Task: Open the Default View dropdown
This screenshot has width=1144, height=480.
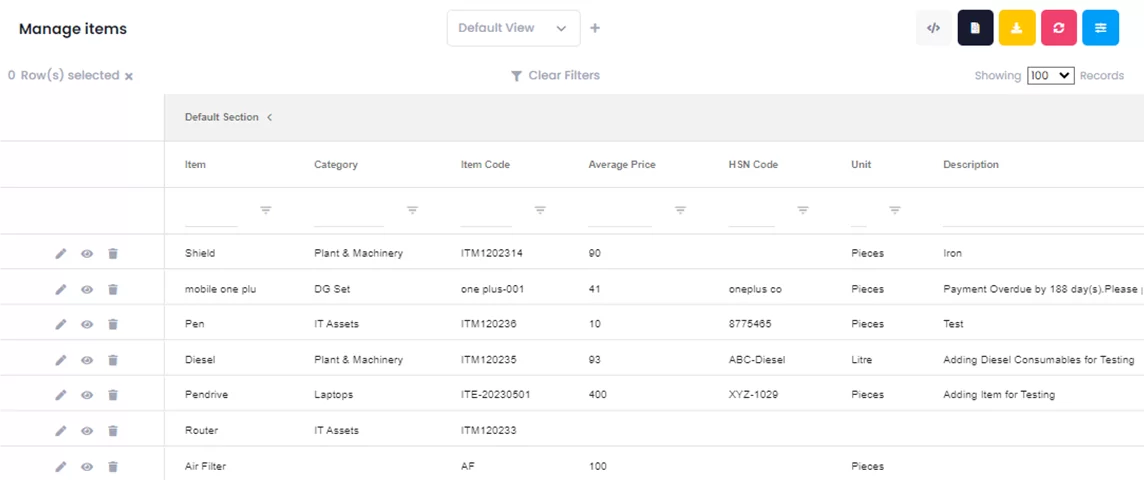Action: click(513, 28)
